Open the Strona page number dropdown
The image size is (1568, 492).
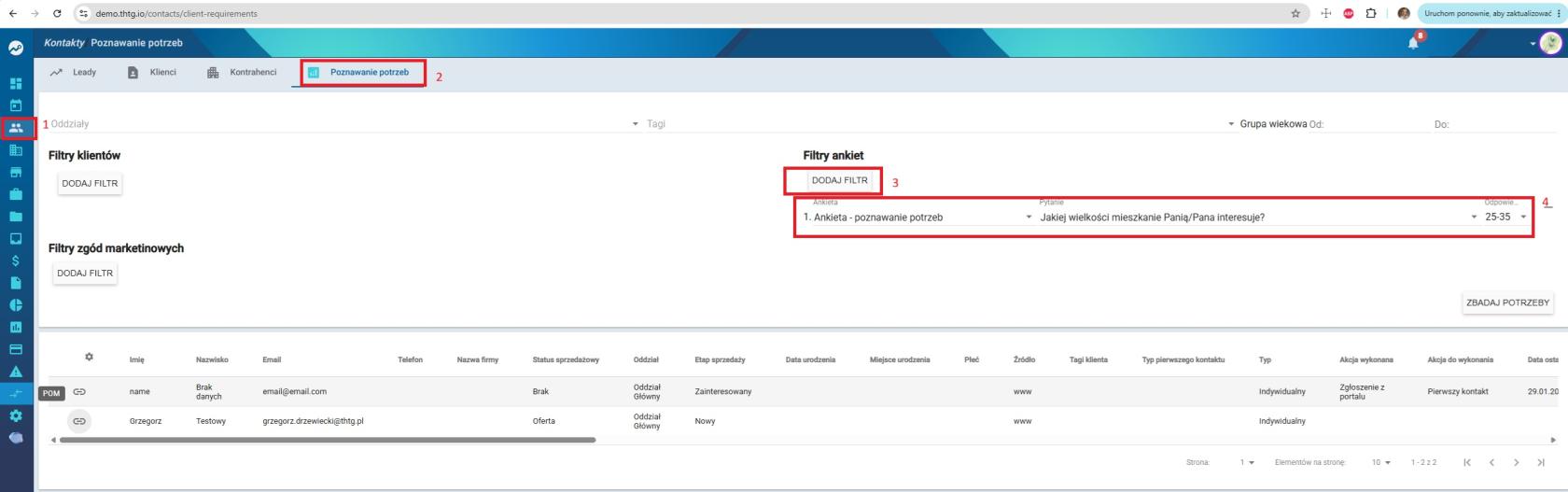(1247, 463)
